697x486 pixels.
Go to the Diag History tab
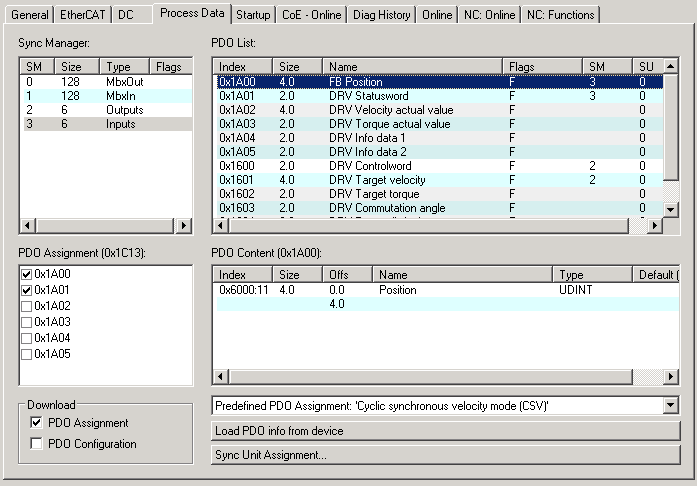[381, 15]
